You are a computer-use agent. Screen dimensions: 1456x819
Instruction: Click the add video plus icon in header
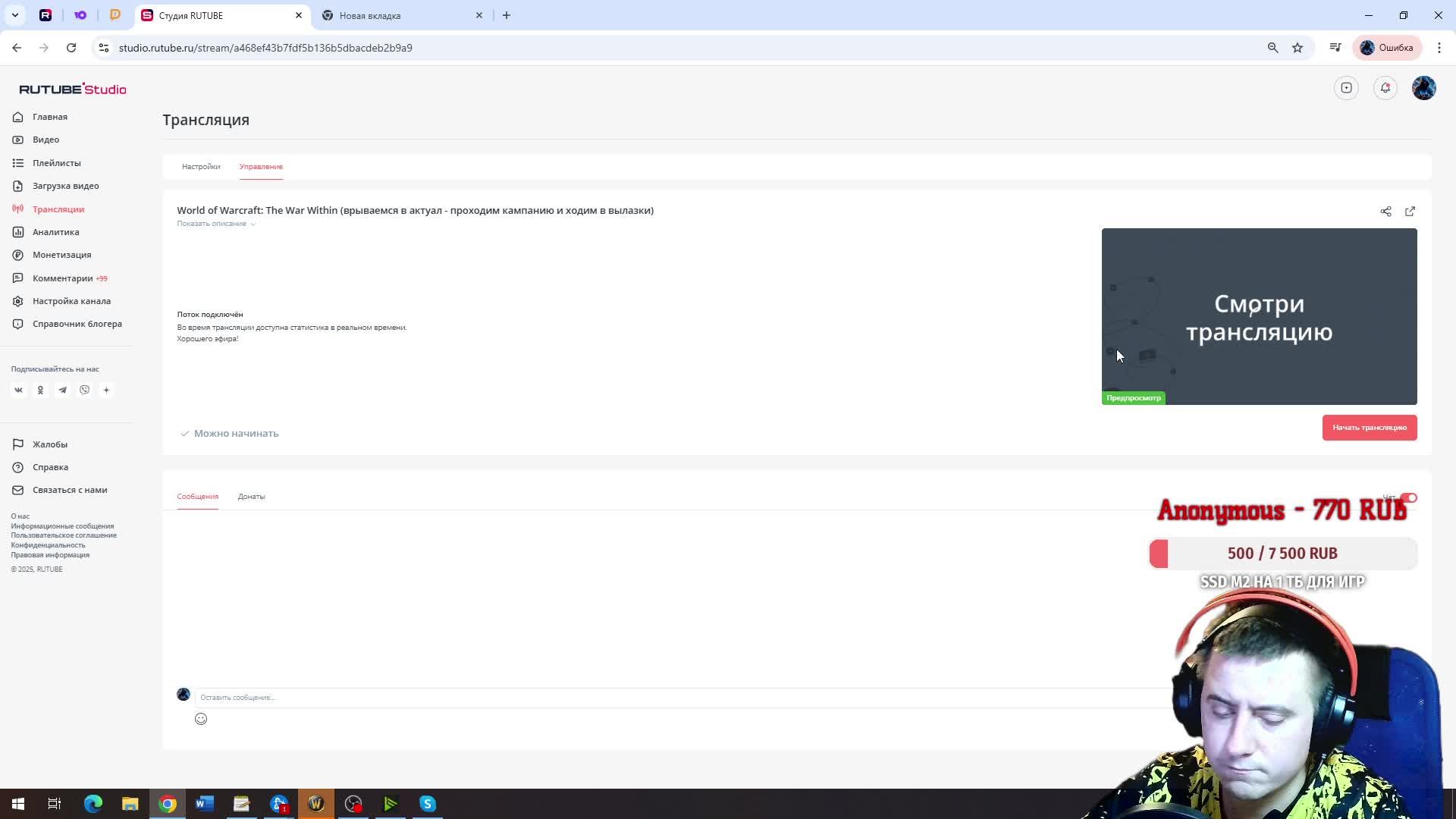[1346, 88]
